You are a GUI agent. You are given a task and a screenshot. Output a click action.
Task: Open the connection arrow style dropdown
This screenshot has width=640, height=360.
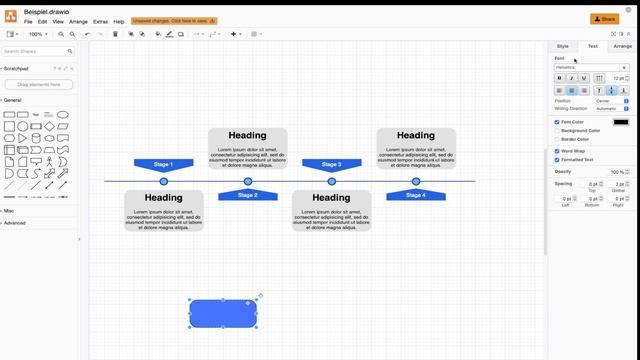point(198,34)
